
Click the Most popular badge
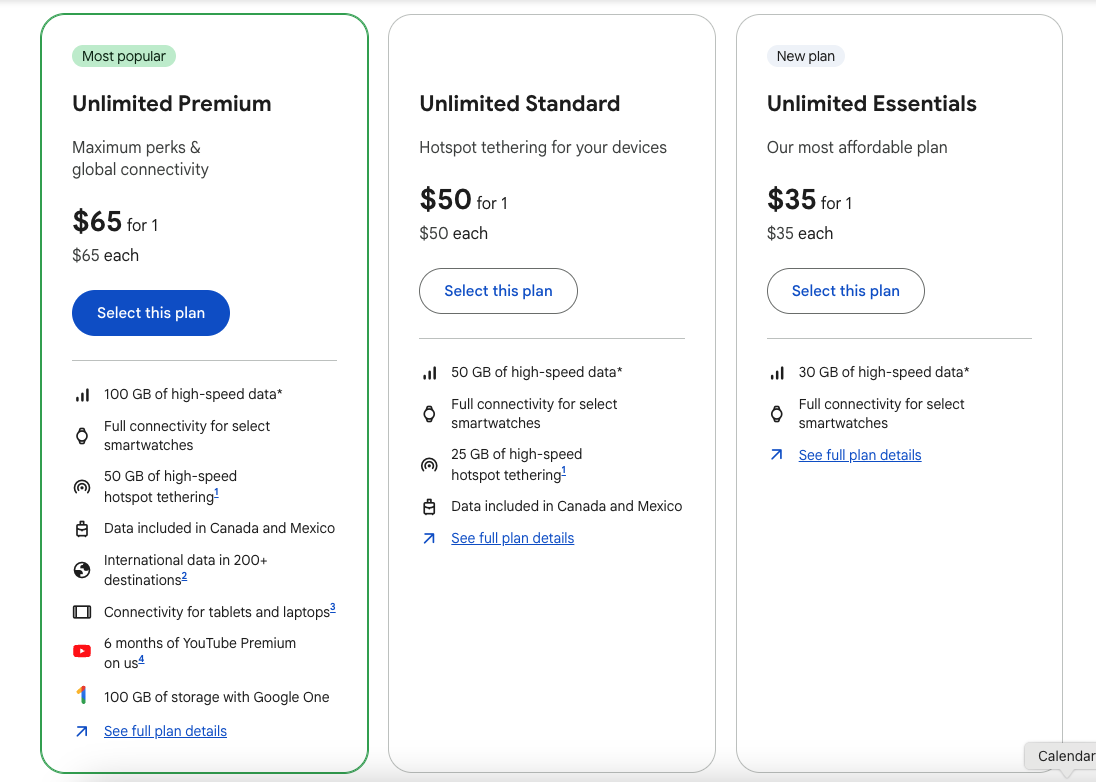(x=124, y=56)
